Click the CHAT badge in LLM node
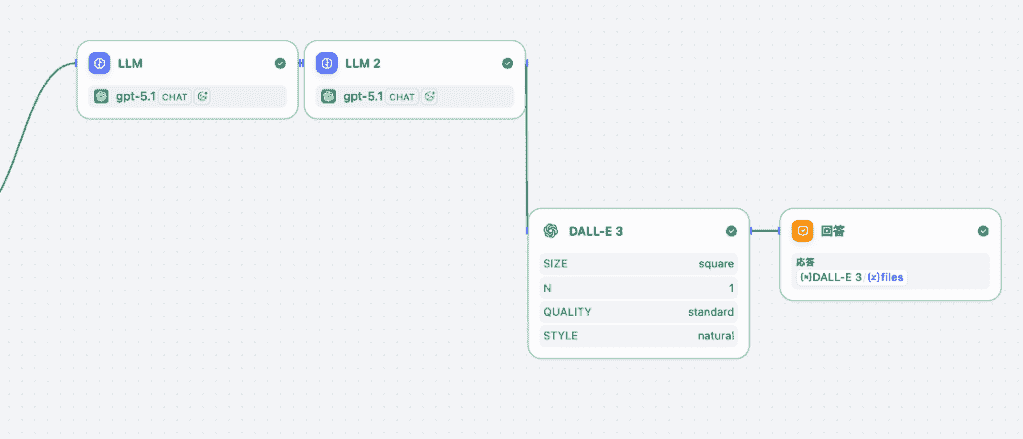 pos(175,97)
